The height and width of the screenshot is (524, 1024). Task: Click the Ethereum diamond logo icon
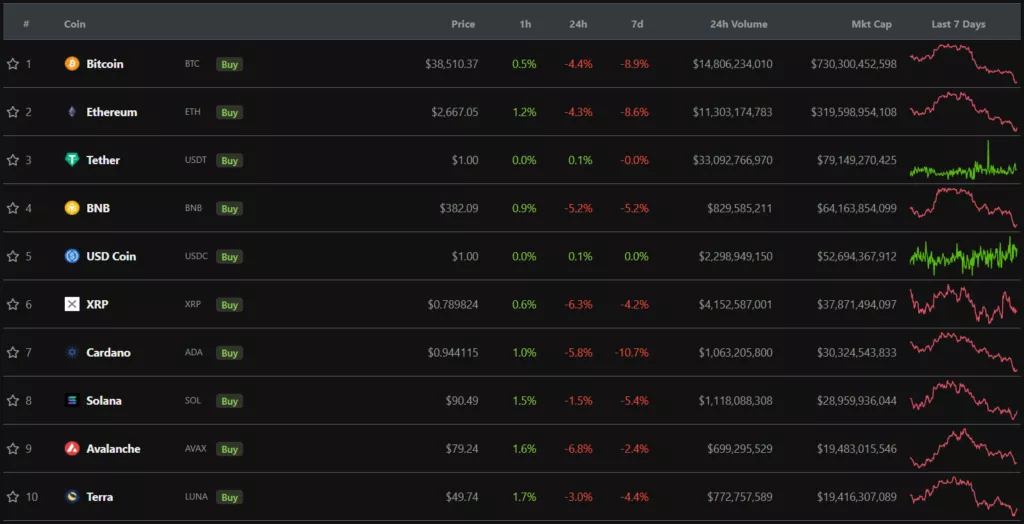(72, 112)
